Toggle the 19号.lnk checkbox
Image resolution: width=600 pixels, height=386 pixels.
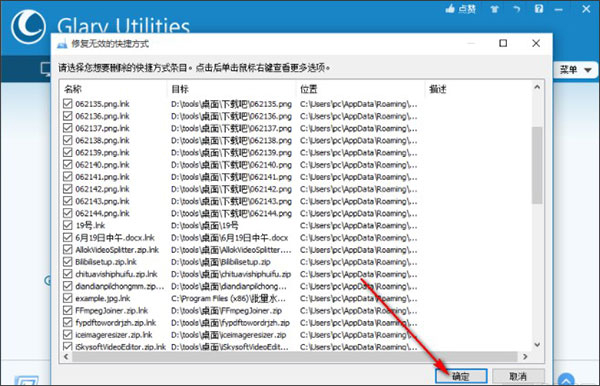(x=68, y=225)
